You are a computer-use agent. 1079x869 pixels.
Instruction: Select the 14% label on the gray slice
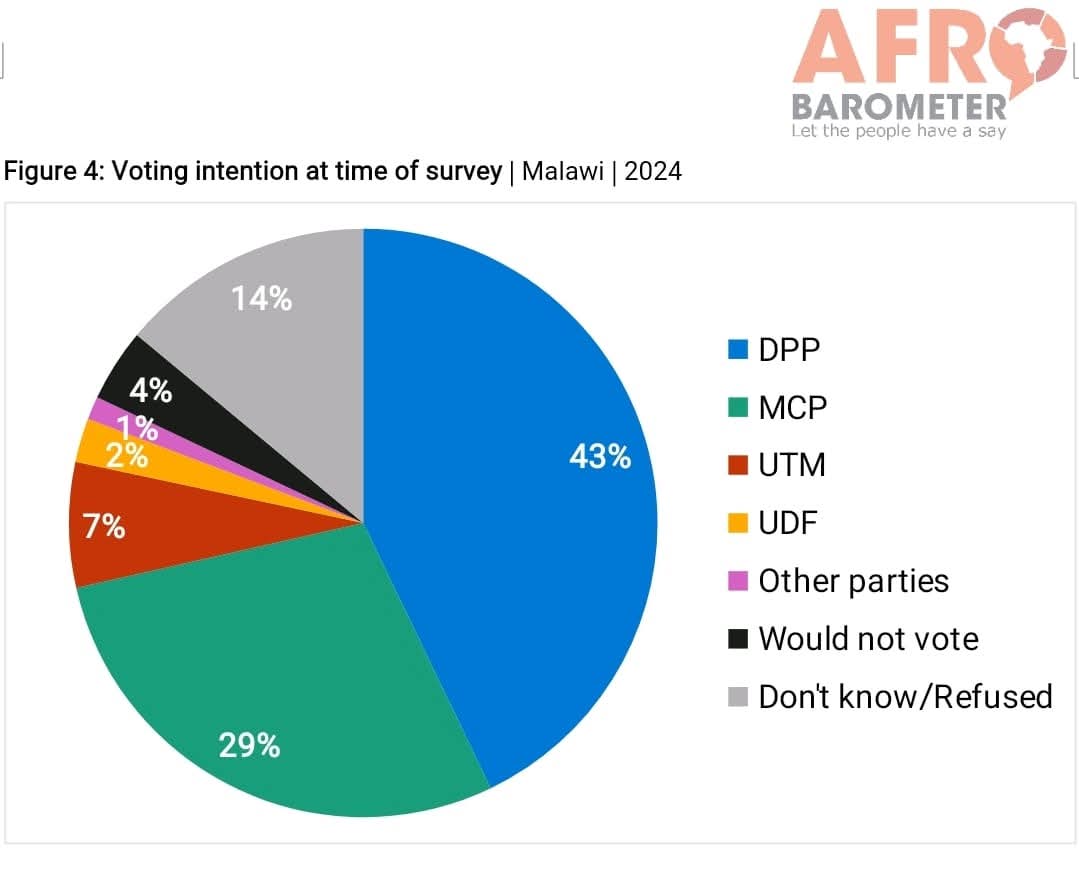pos(261,298)
